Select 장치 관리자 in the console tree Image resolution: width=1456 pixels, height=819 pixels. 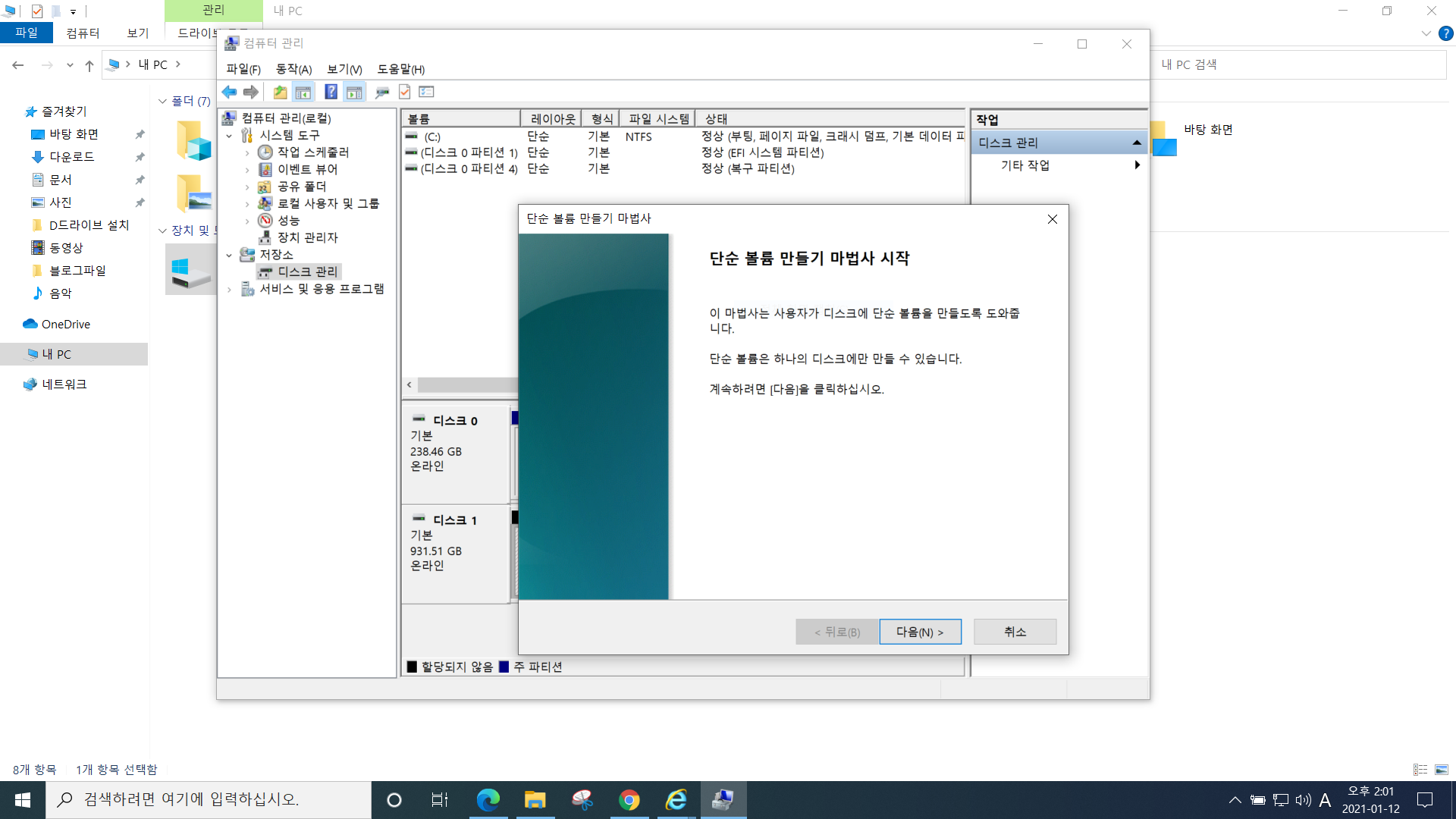(307, 237)
